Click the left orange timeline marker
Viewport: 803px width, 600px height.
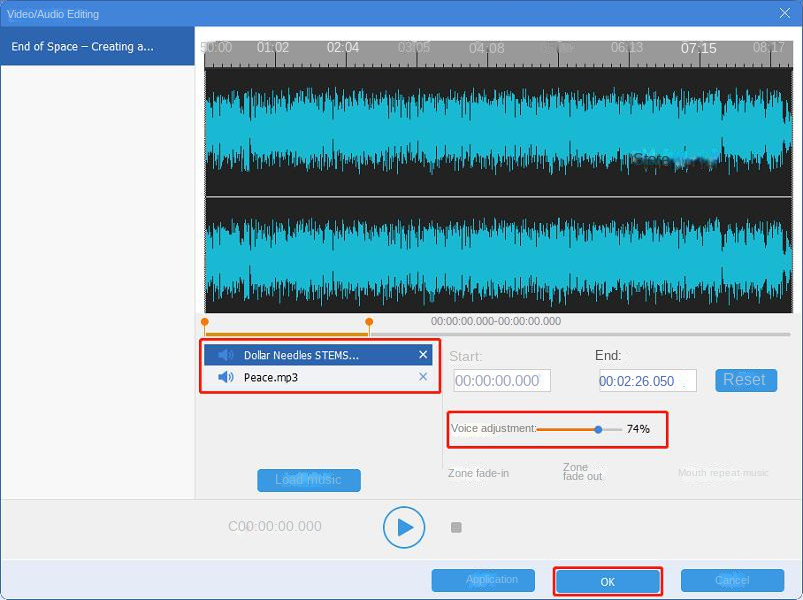click(x=205, y=323)
